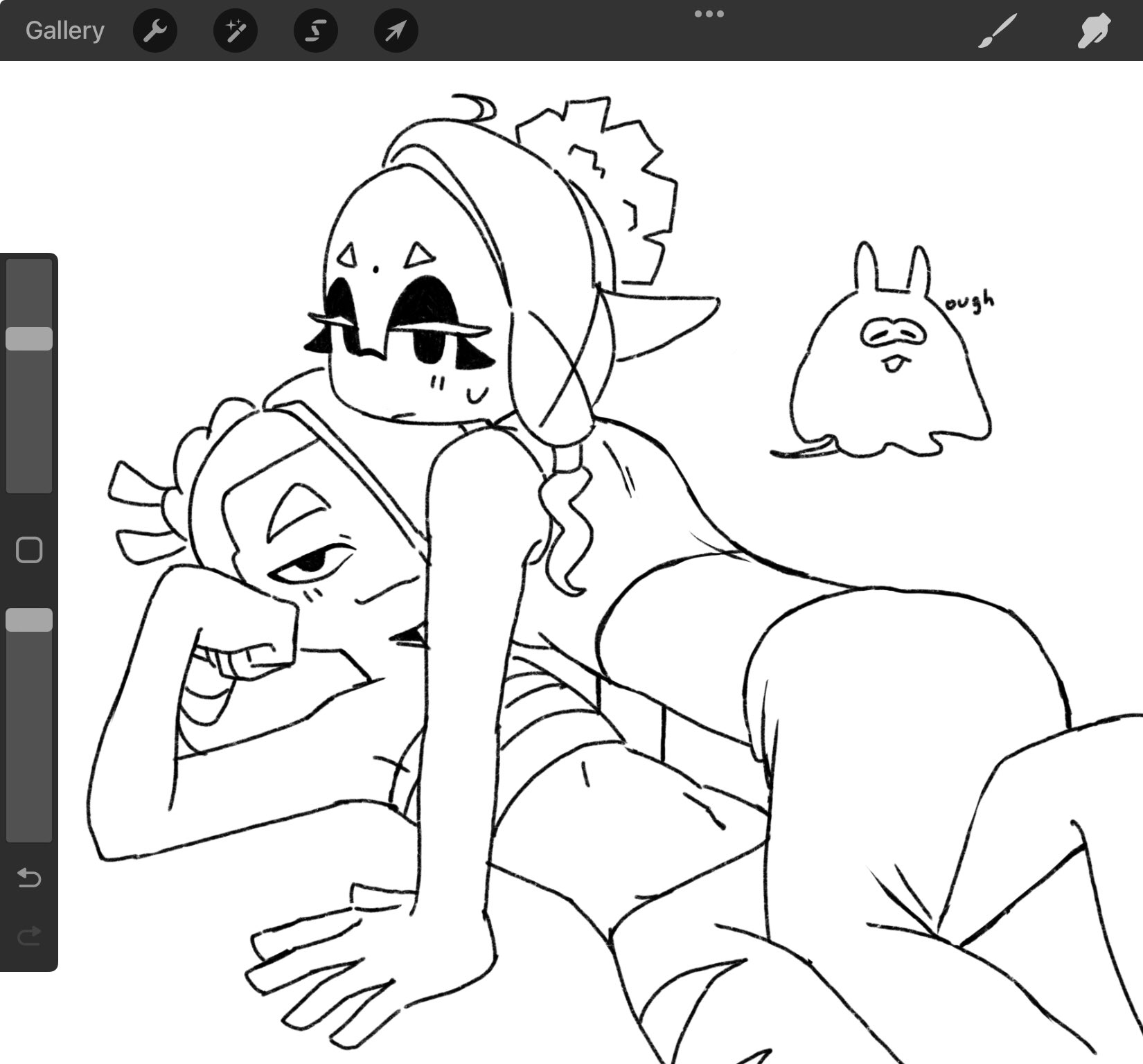The height and width of the screenshot is (1064, 1143).
Task: Click the top of the brush size track
Action: tap(29, 269)
